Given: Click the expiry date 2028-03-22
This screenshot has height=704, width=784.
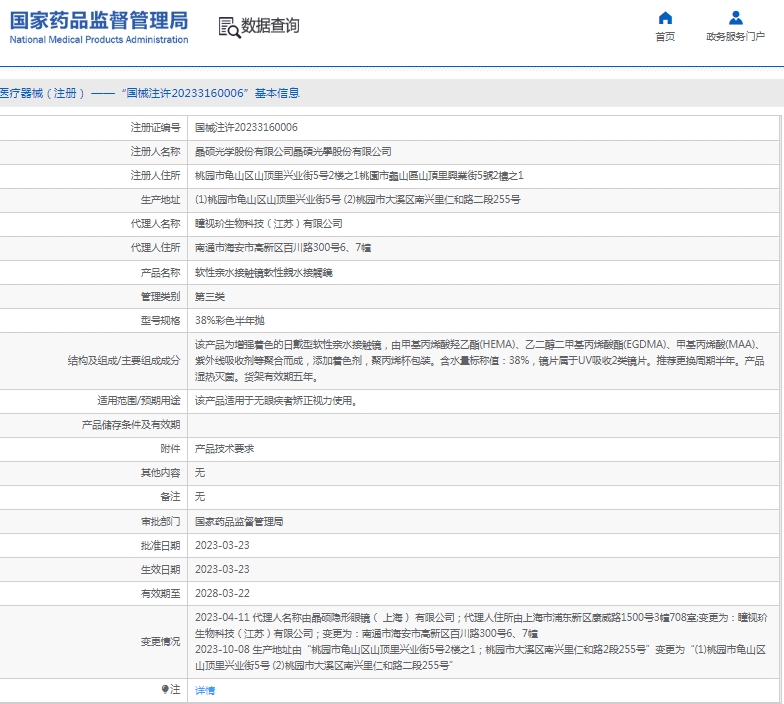Looking at the screenshot, I should pyautogui.click(x=222, y=594).
